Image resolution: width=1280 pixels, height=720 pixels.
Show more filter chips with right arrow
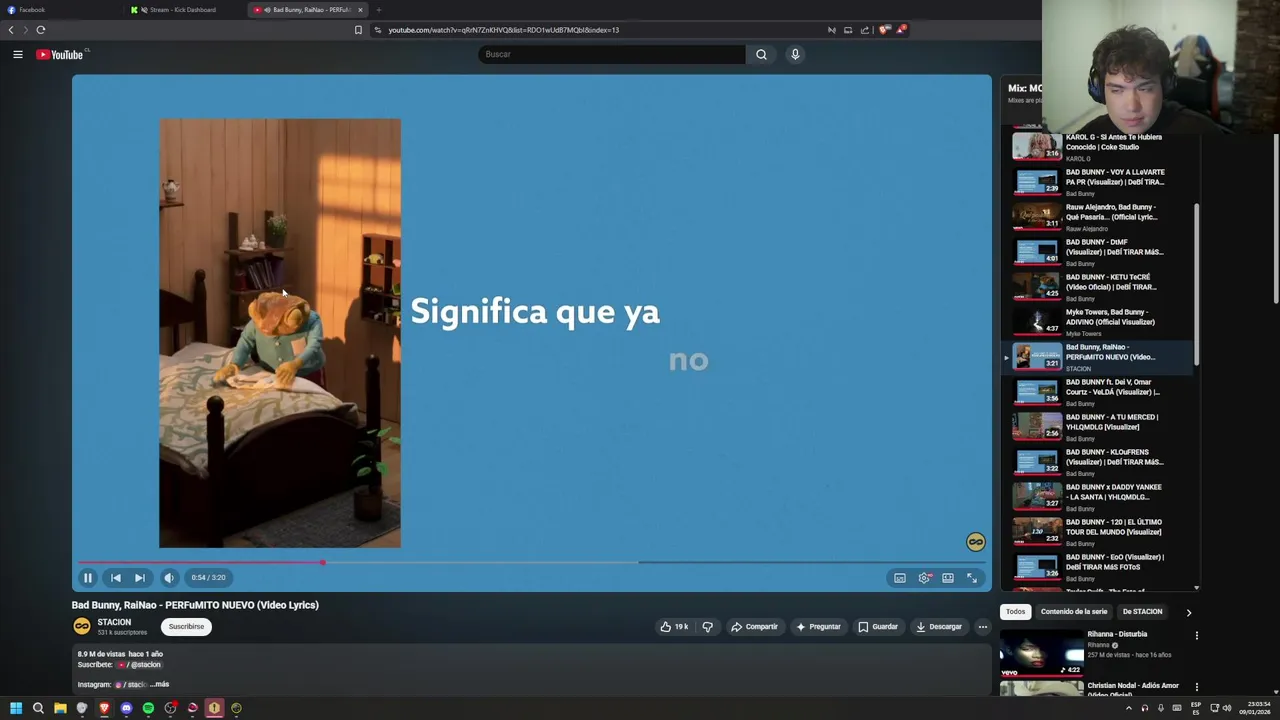coord(1188,612)
